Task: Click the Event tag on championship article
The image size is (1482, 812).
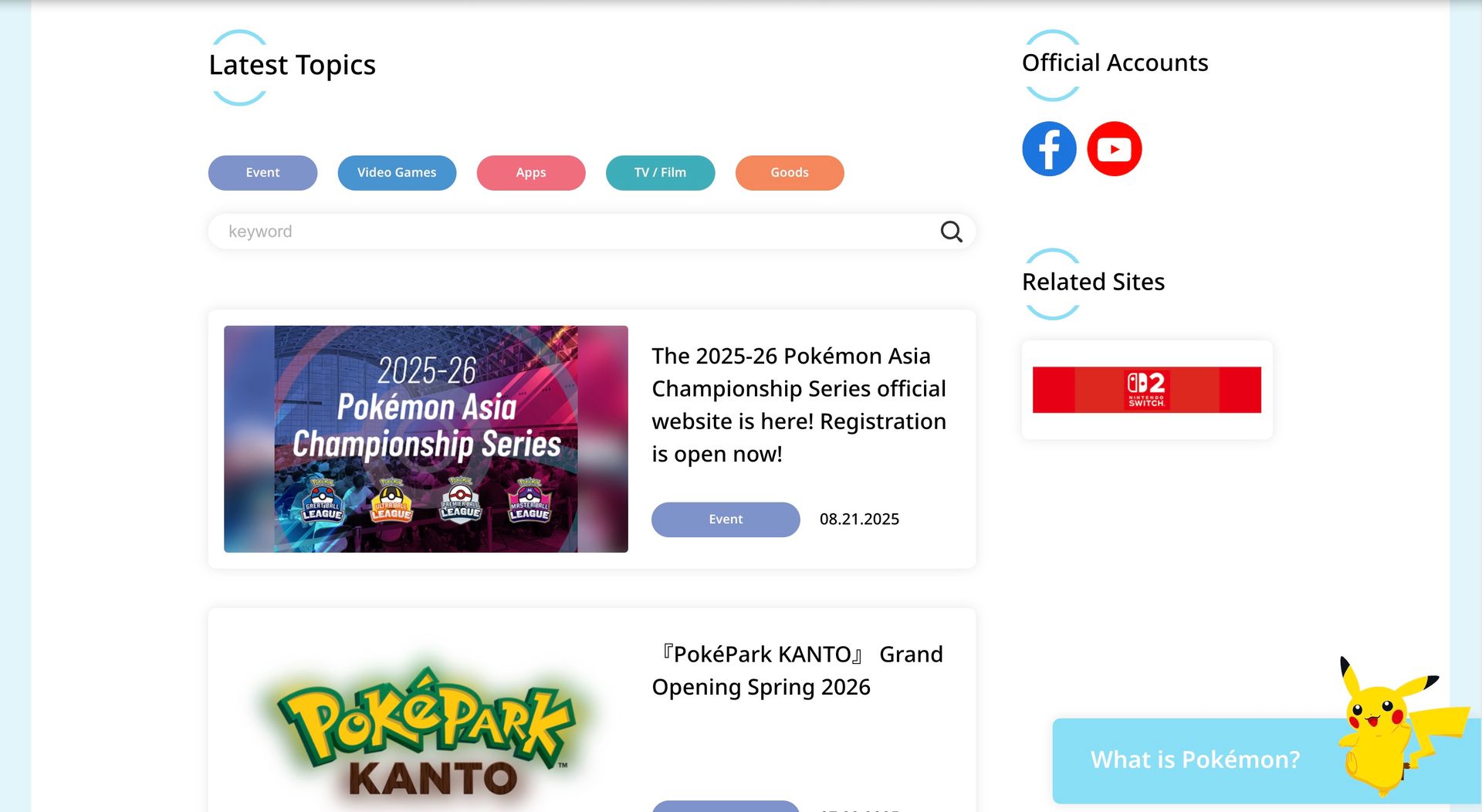Action: 725,519
